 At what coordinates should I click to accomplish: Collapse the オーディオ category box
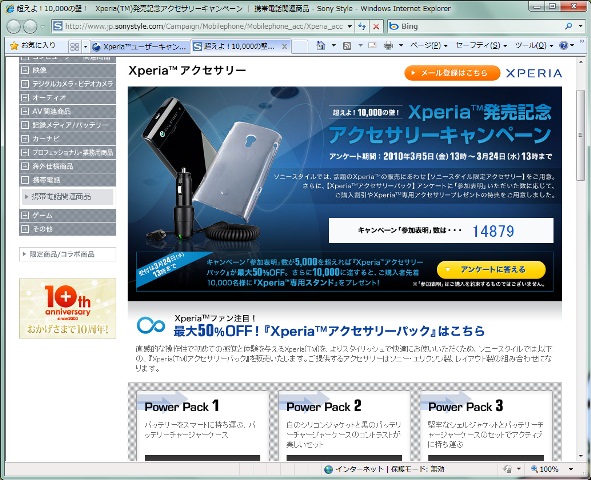tap(25, 98)
